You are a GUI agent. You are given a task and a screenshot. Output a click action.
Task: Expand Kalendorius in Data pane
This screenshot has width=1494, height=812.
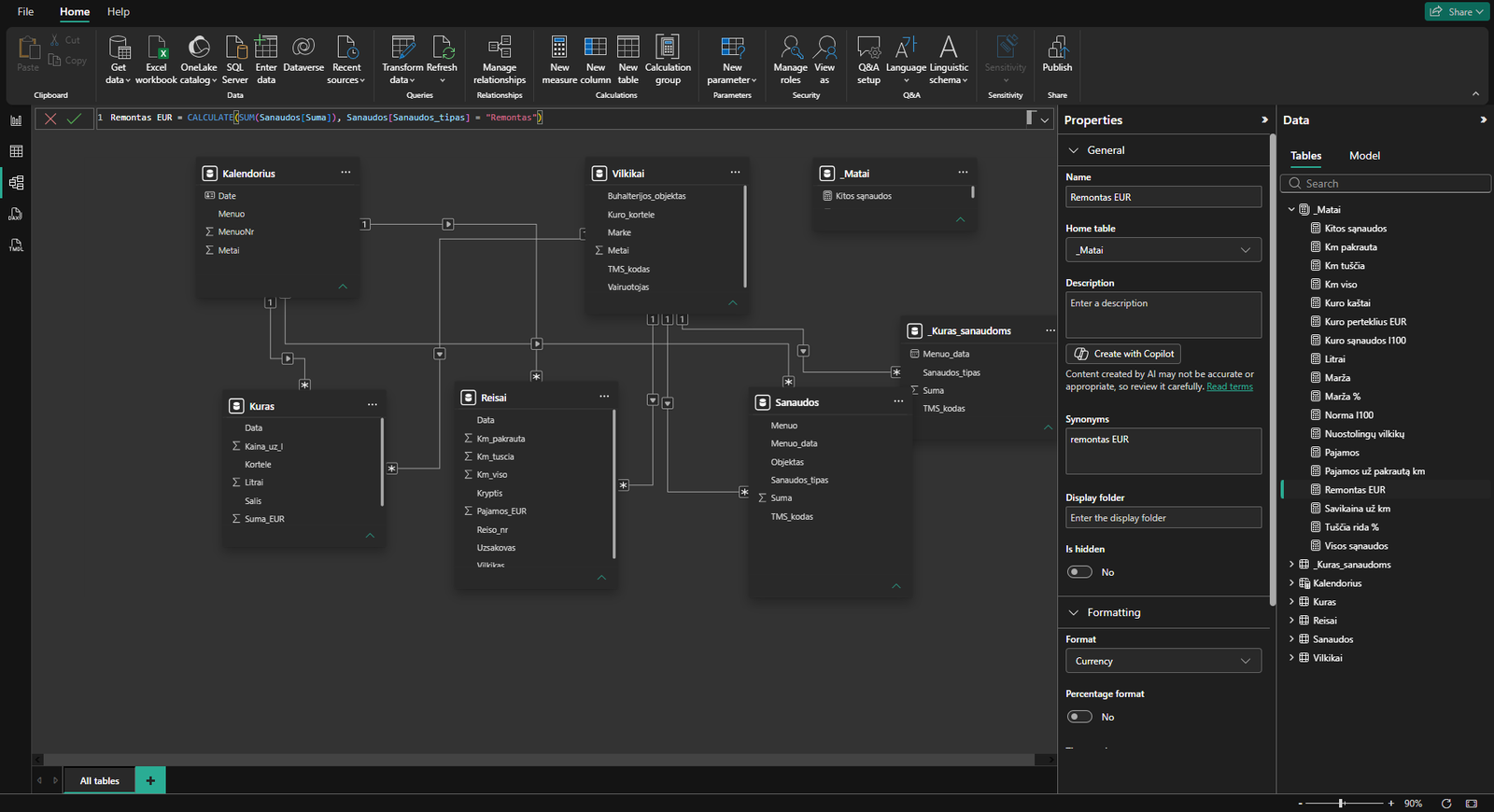tap(1291, 583)
